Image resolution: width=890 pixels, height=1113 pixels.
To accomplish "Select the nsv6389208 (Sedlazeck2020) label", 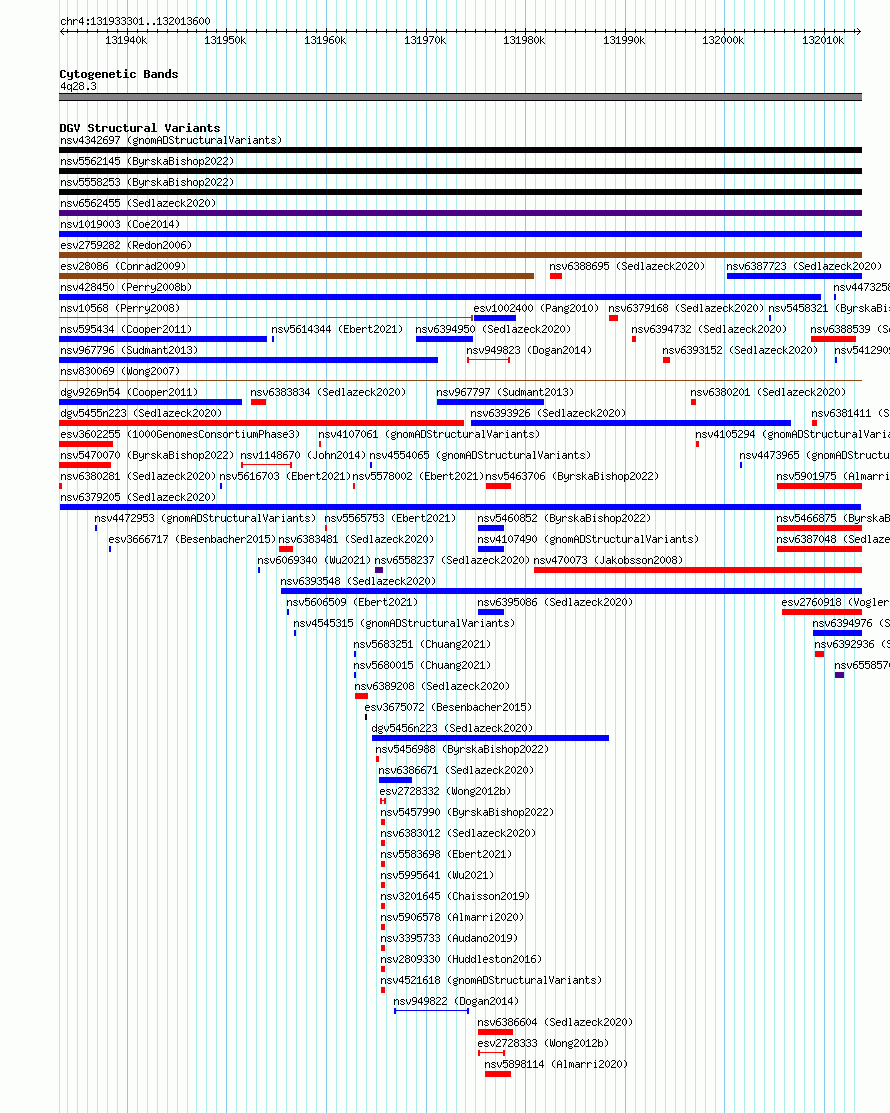I will pyautogui.click(x=432, y=686).
